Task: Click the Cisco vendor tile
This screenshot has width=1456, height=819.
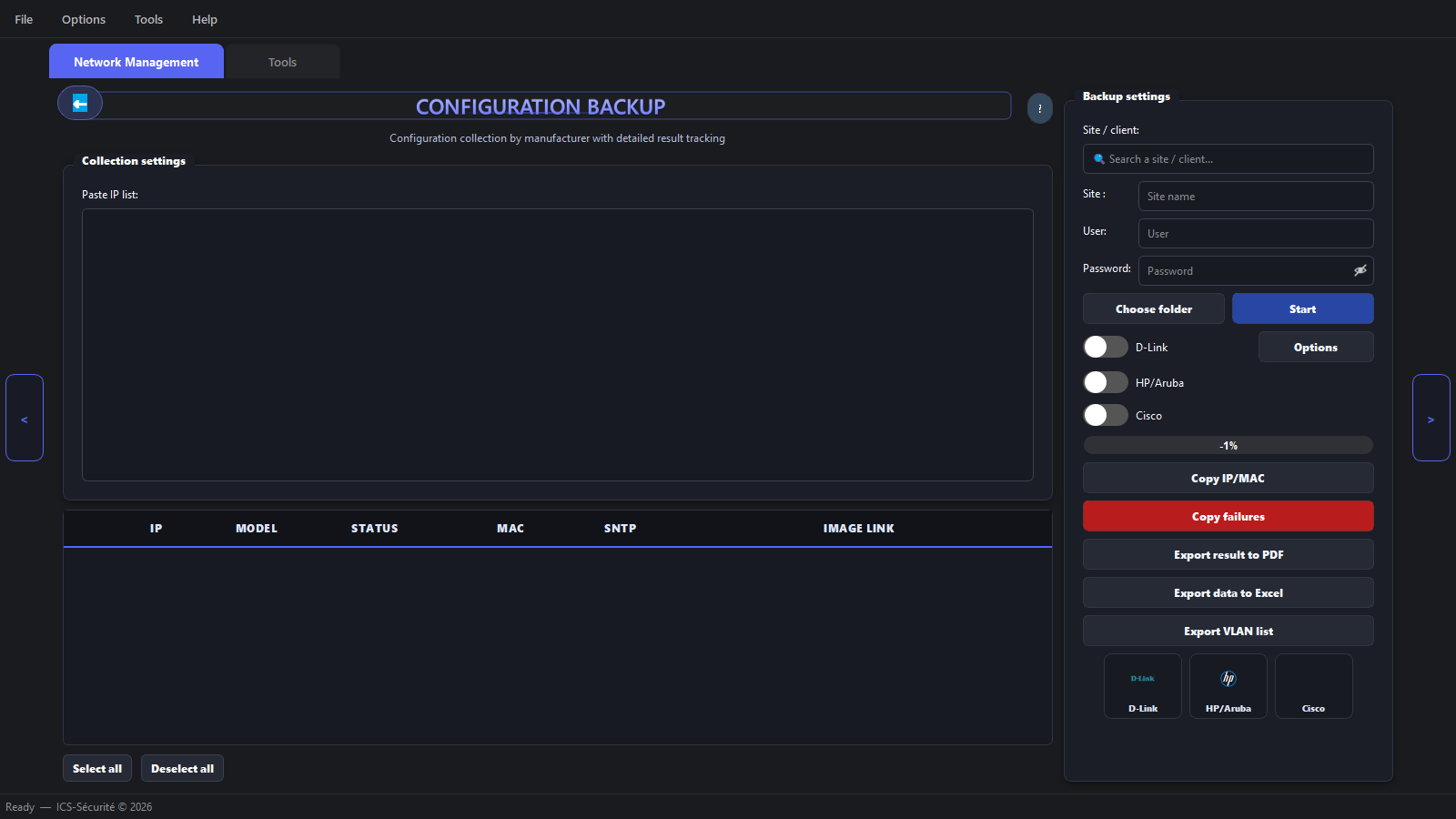Action: click(x=1314, y=686)
